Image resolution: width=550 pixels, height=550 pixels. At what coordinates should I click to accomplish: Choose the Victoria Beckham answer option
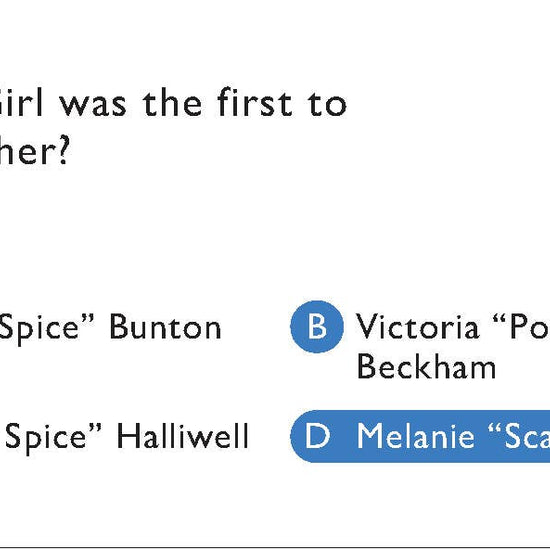tap(420, 347)
